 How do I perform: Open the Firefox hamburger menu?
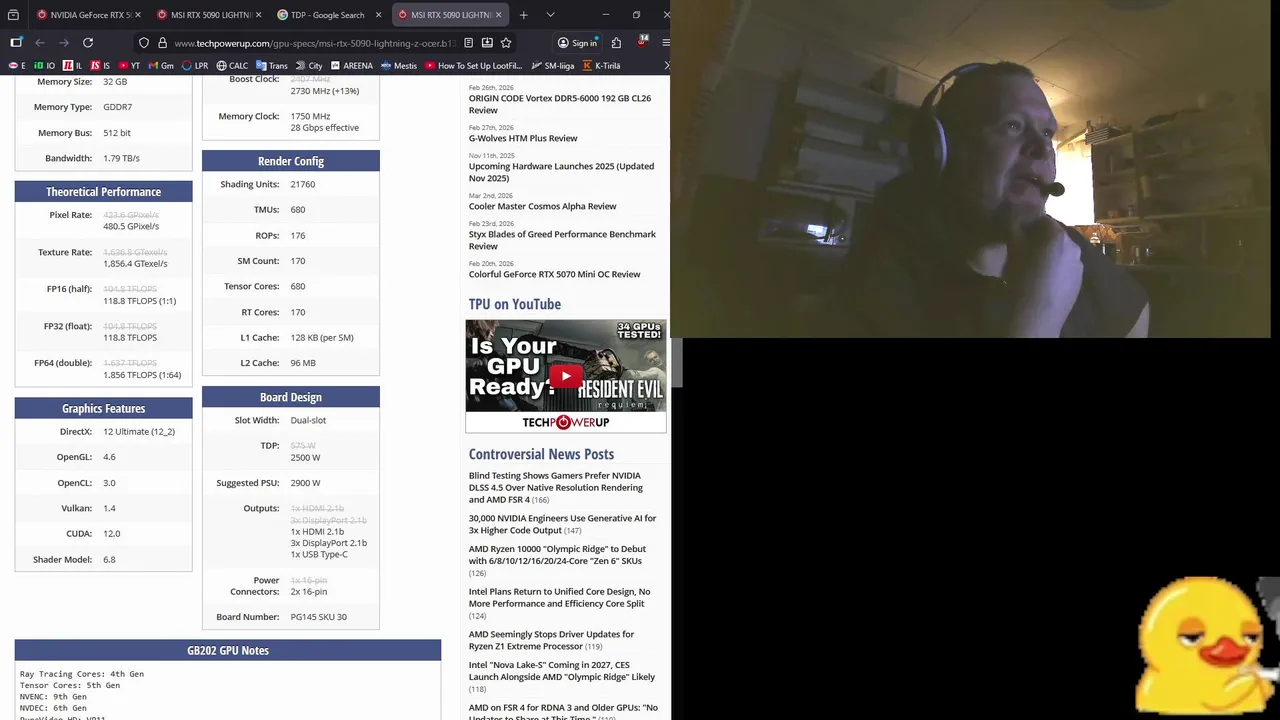tap(666, 43)
